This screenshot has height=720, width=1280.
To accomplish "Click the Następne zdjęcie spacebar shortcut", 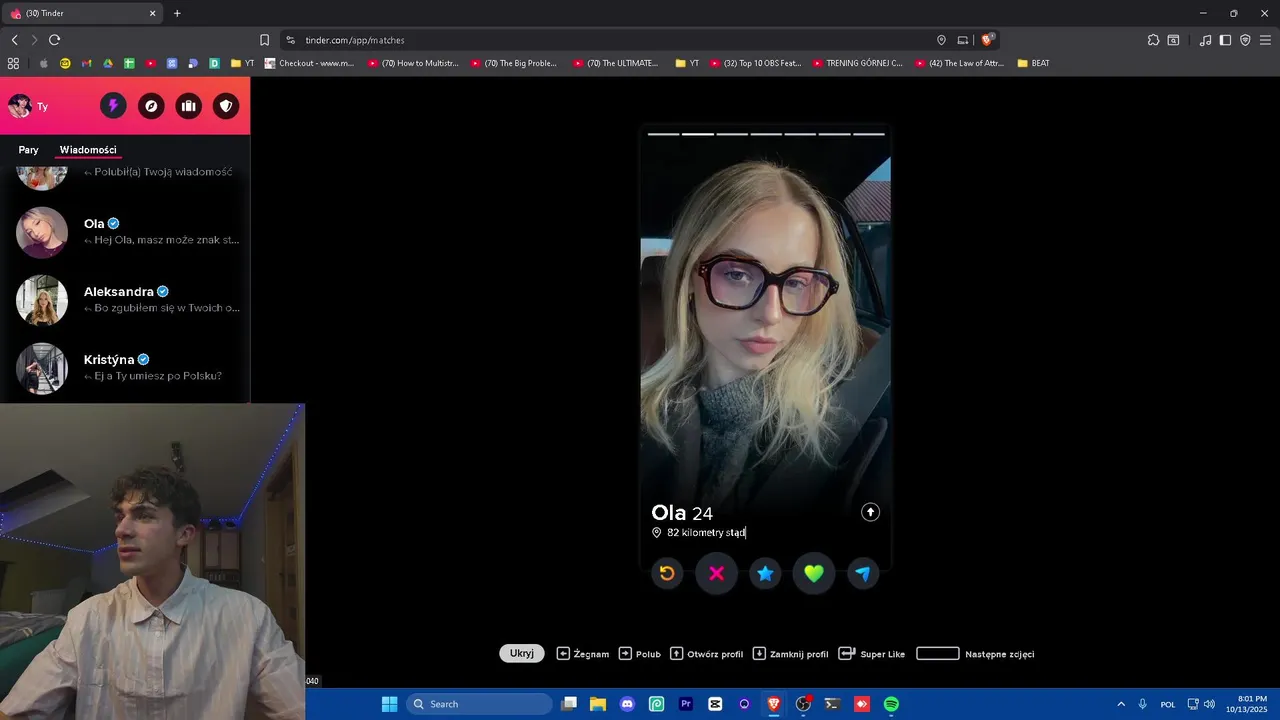I will [x=976, y=654].
